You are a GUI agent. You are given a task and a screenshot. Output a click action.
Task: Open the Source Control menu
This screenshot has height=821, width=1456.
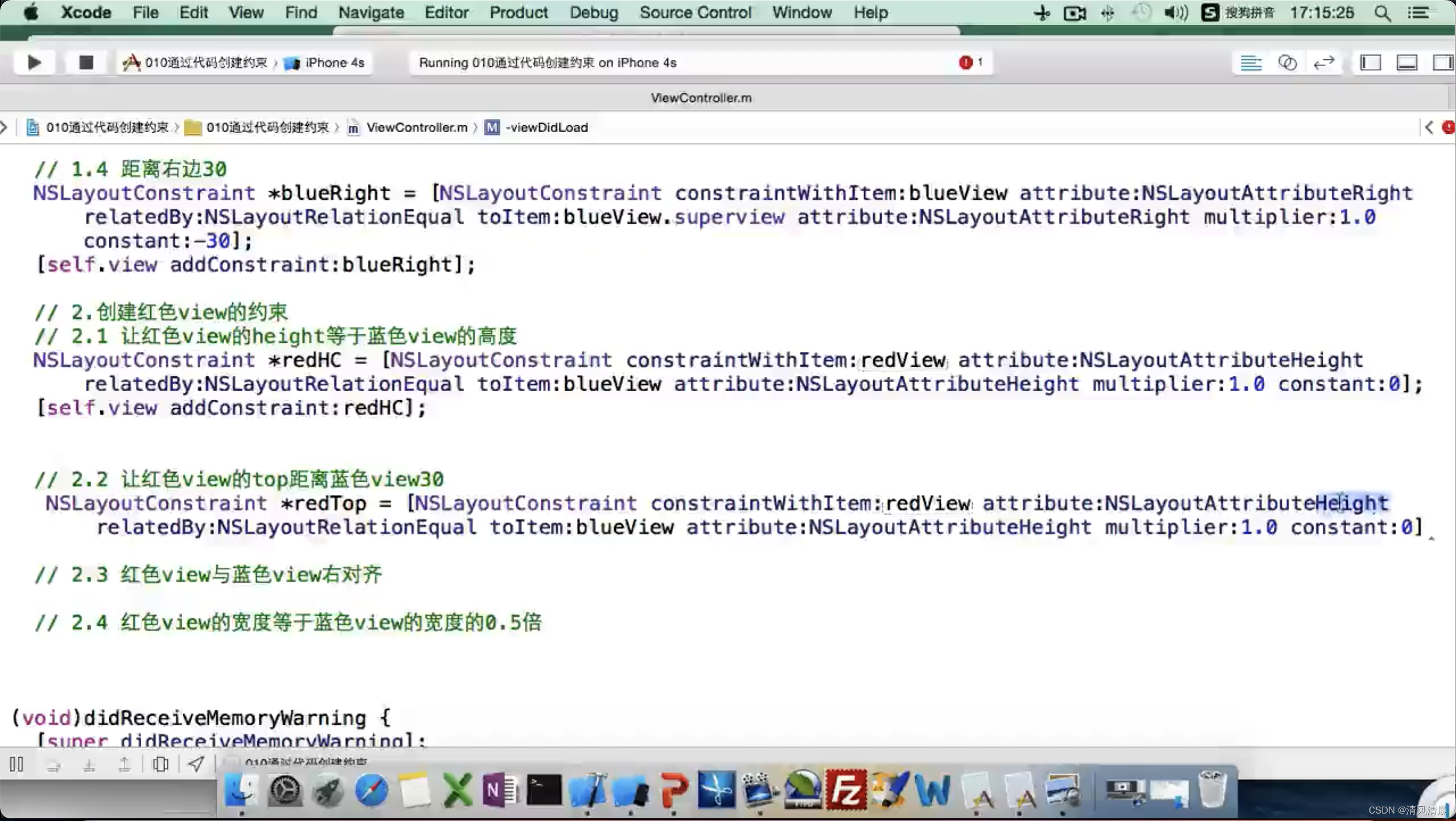click(x=696, y=12)
